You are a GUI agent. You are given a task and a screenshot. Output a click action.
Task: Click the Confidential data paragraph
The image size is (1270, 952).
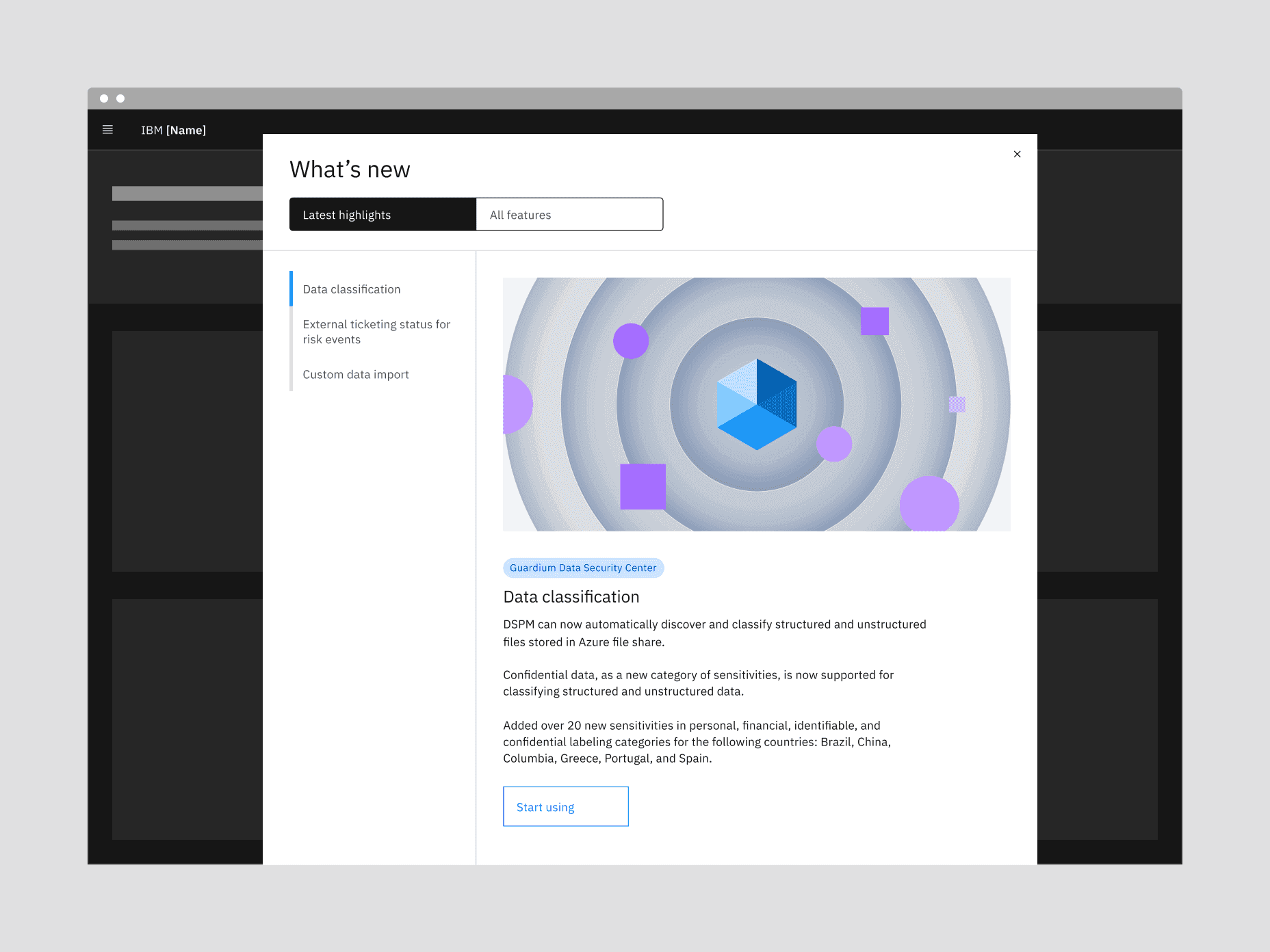click(699, 683)
